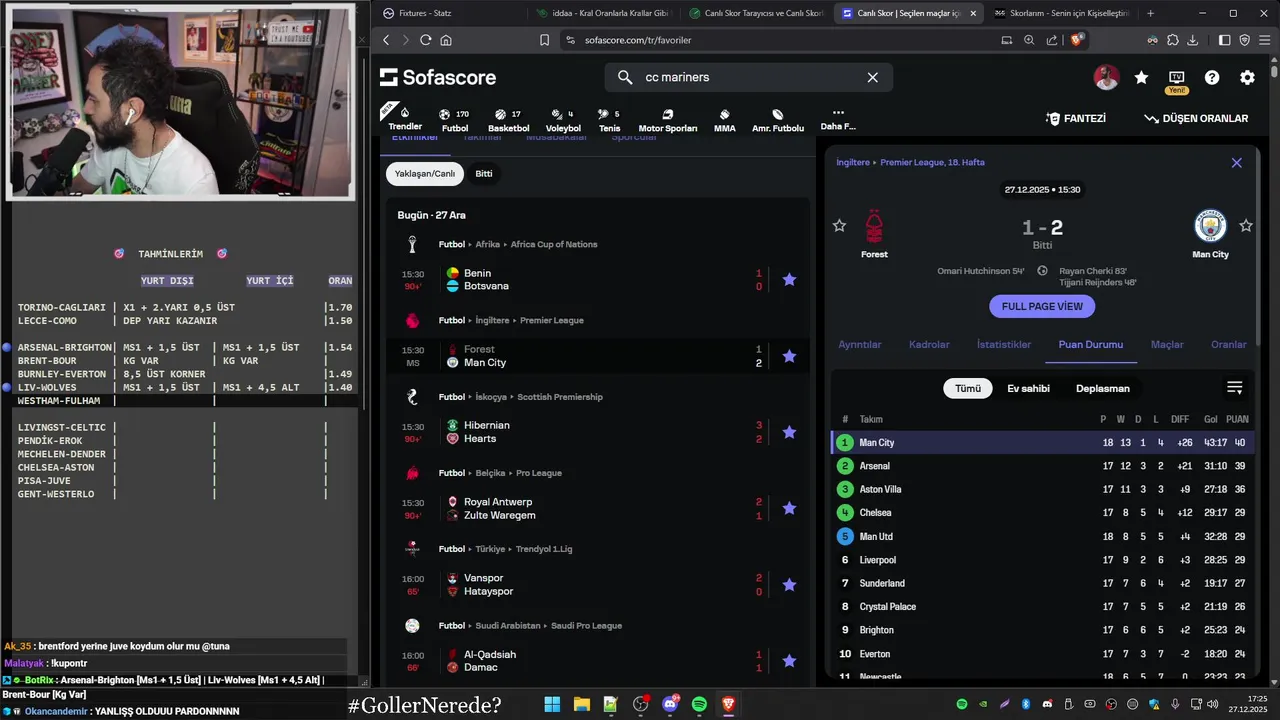Expand Daha Fazla sports menu
Viewport: 1280px width, 720px height.
pyautogui.click(x=838, y=119)
